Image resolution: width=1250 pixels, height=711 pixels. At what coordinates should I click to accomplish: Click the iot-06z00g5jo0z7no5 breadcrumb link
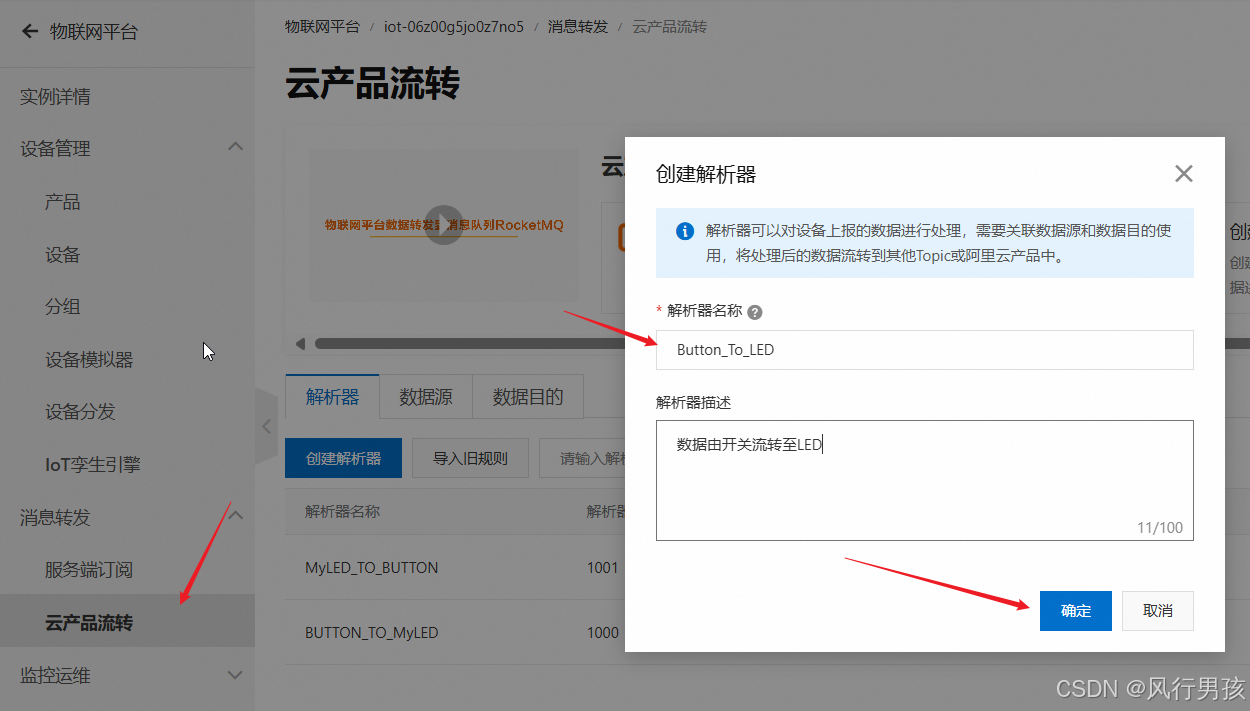454,27
